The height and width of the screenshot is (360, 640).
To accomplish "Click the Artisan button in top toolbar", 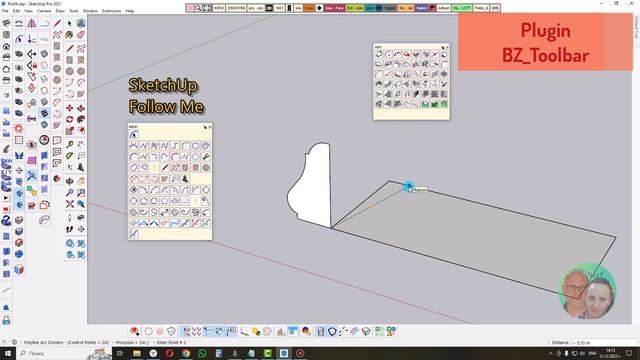I will click(444, 8).
